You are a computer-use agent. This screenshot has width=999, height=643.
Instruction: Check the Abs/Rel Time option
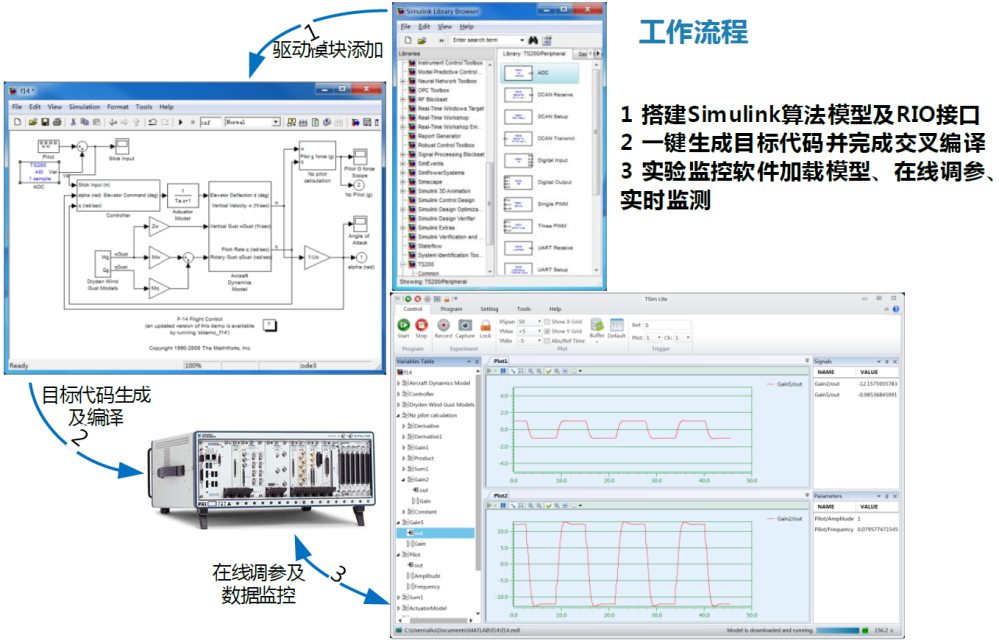click(x=546, y=340)
